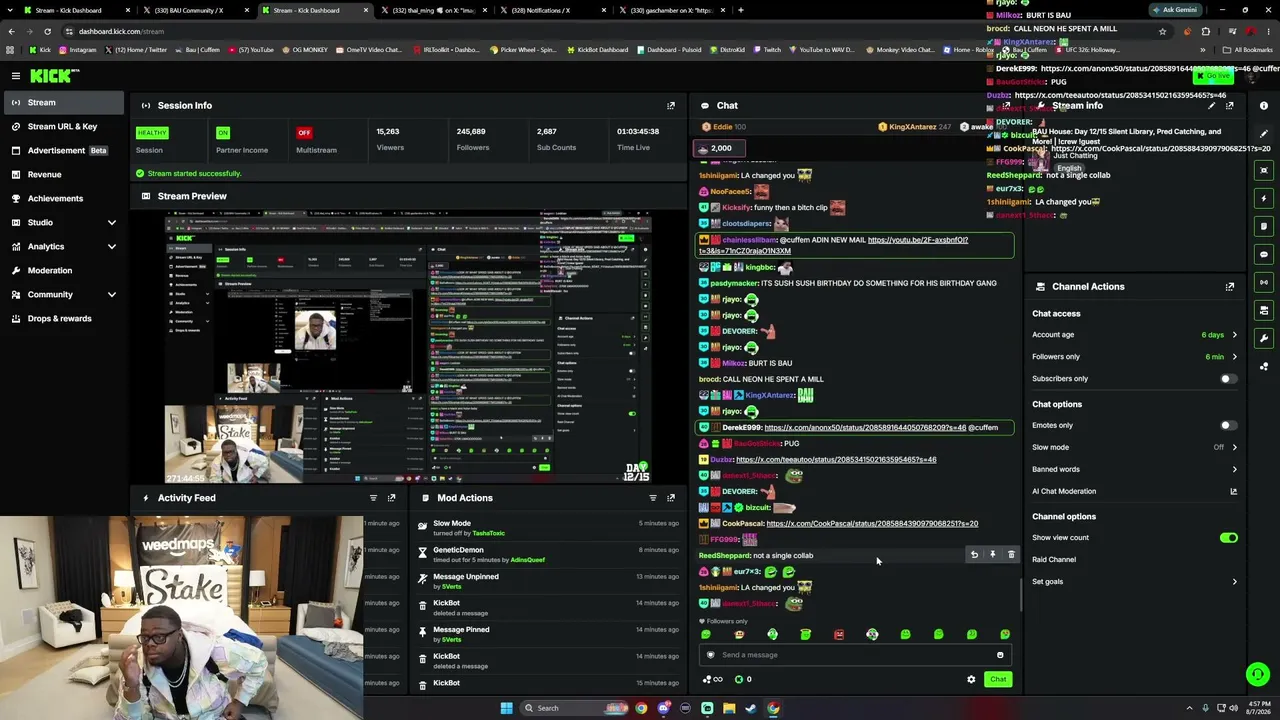Open AI Chat Moderation external link

tap(1233, 491)
